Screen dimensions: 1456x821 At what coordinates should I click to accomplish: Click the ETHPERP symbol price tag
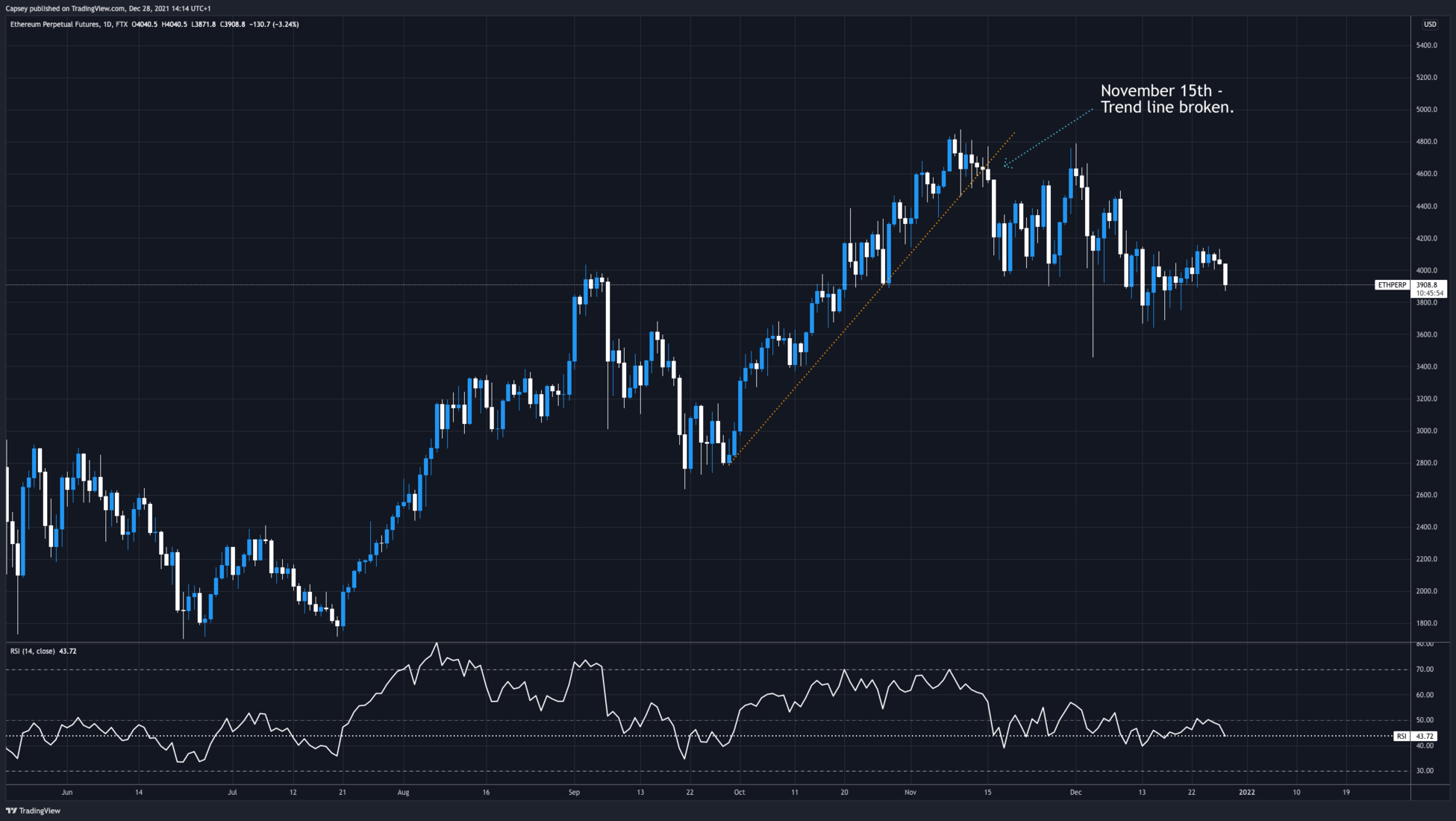[1391, 285]
